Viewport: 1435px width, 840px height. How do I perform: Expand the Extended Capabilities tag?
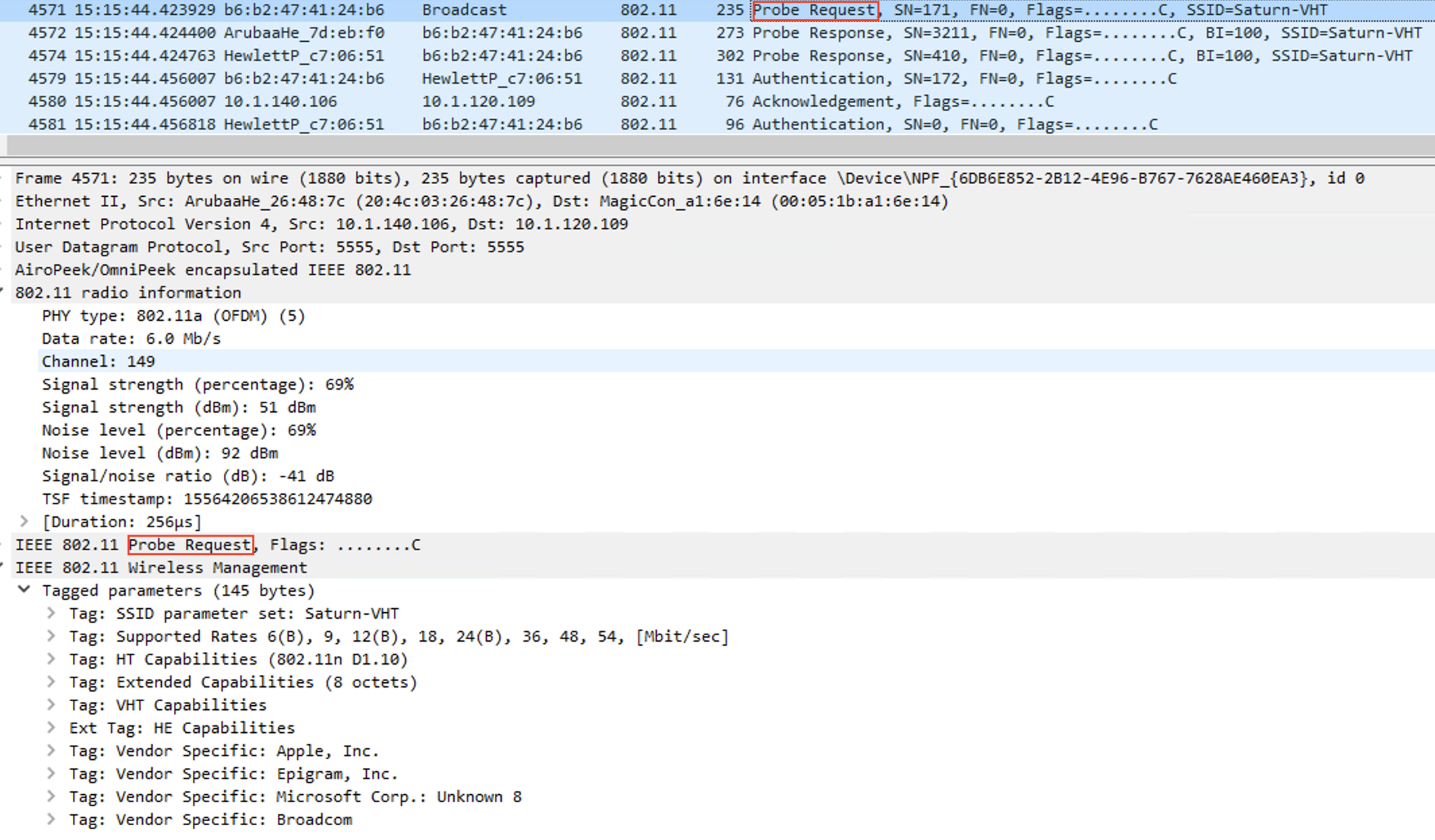point(51,682)
